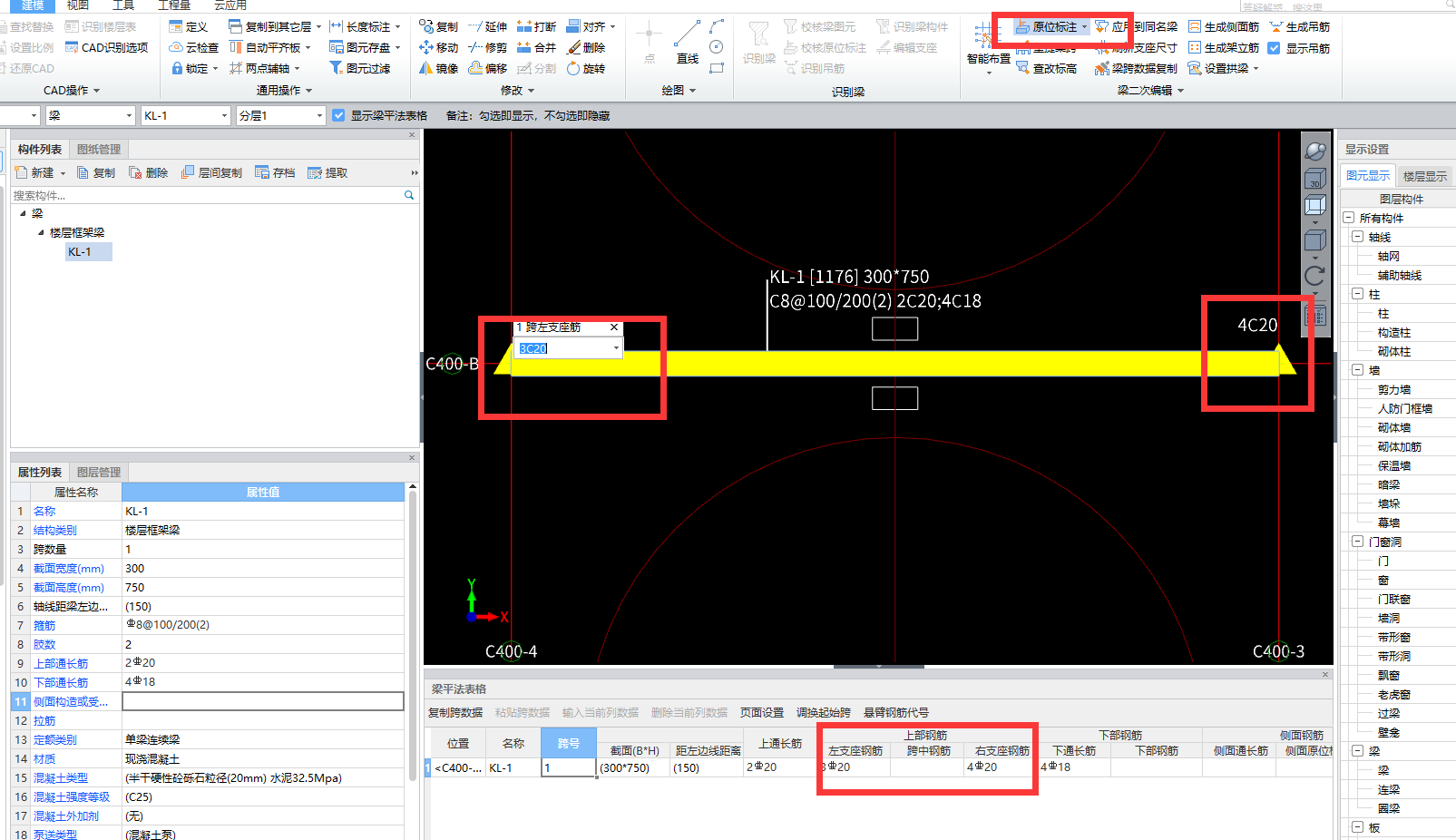Collapse the 所有构件 tree node

(x=1349, y=218)
